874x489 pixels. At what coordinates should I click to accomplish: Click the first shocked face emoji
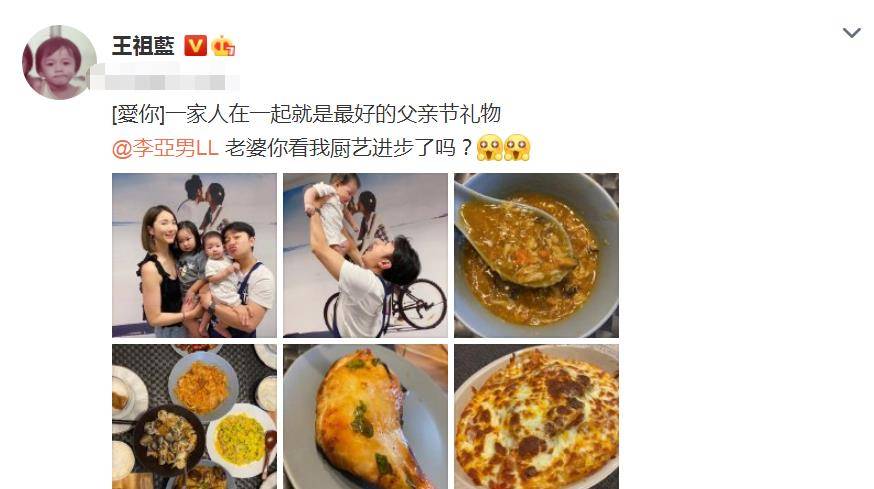(x=489, y=148)
